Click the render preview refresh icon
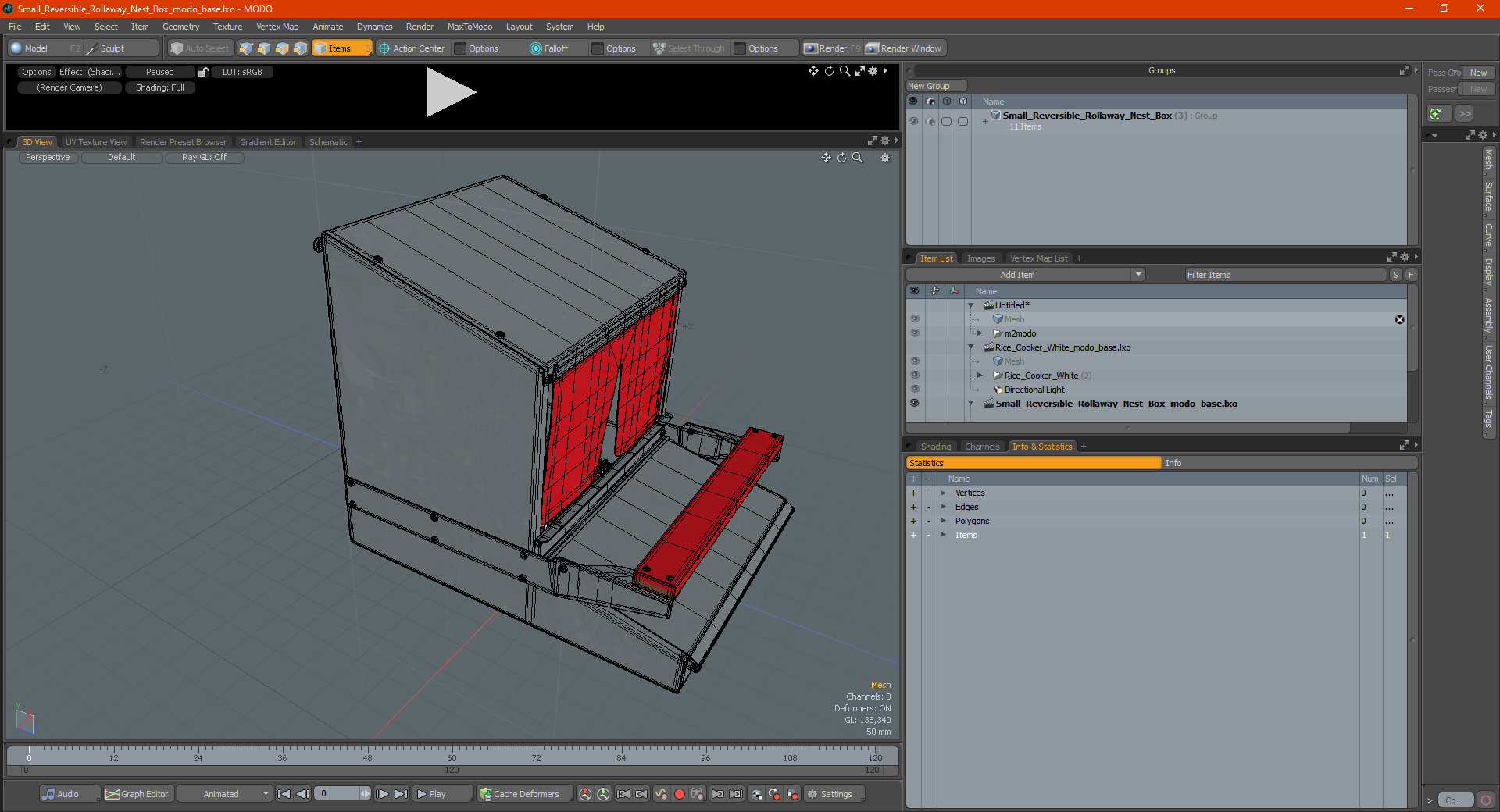1500x812 pixels. (829, 71)
